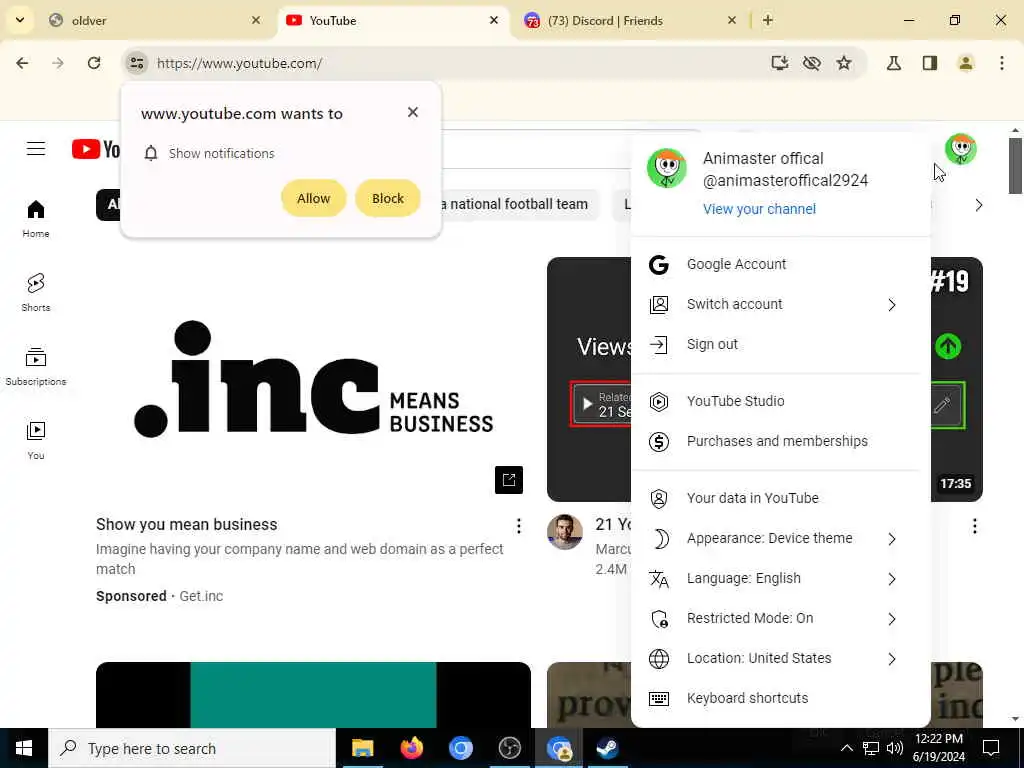The width and height of the screenshot is (1024, 768).
Task: Click the browser back arrow
Action: 22,63
